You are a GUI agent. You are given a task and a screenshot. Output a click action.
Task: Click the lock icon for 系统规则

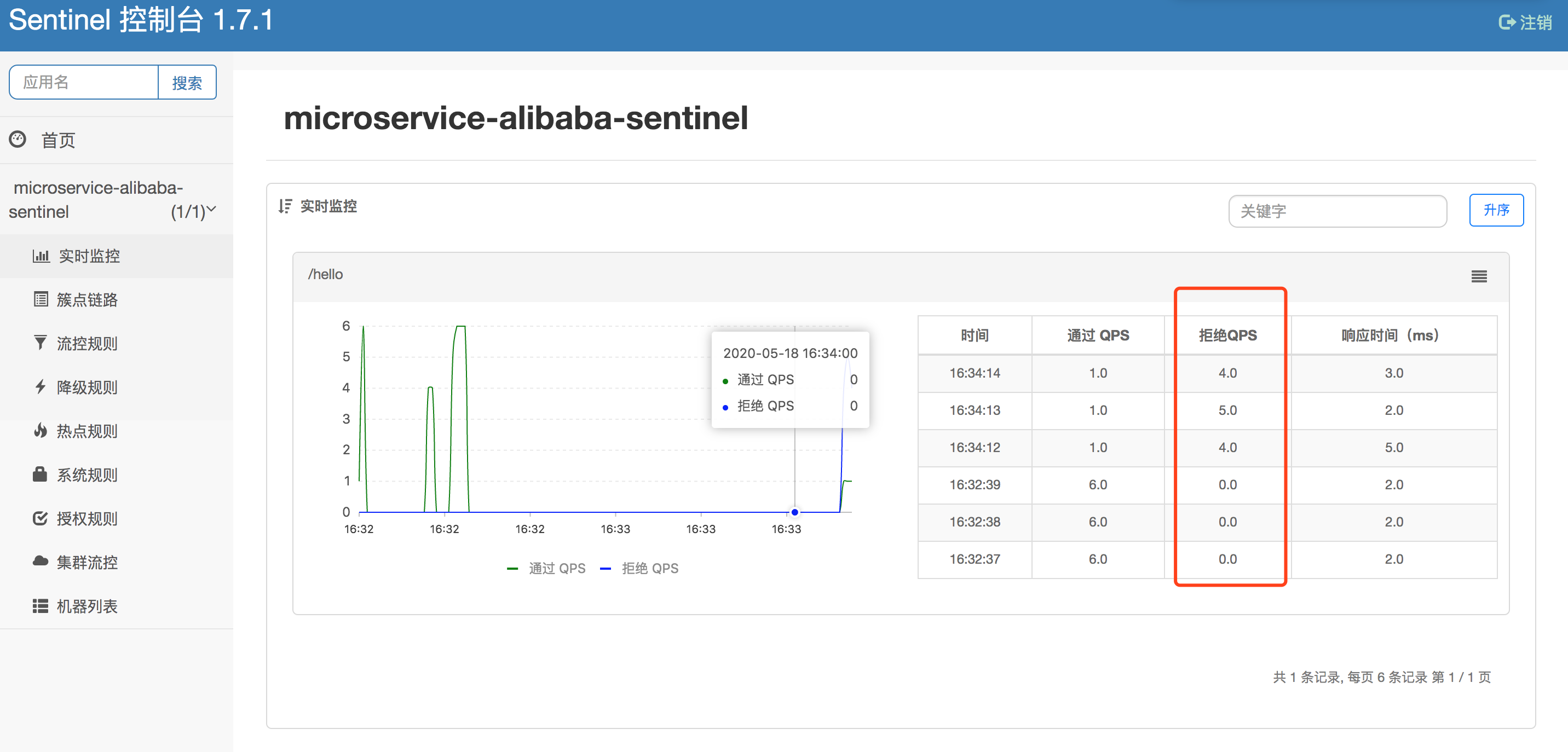tap(40, 475)
